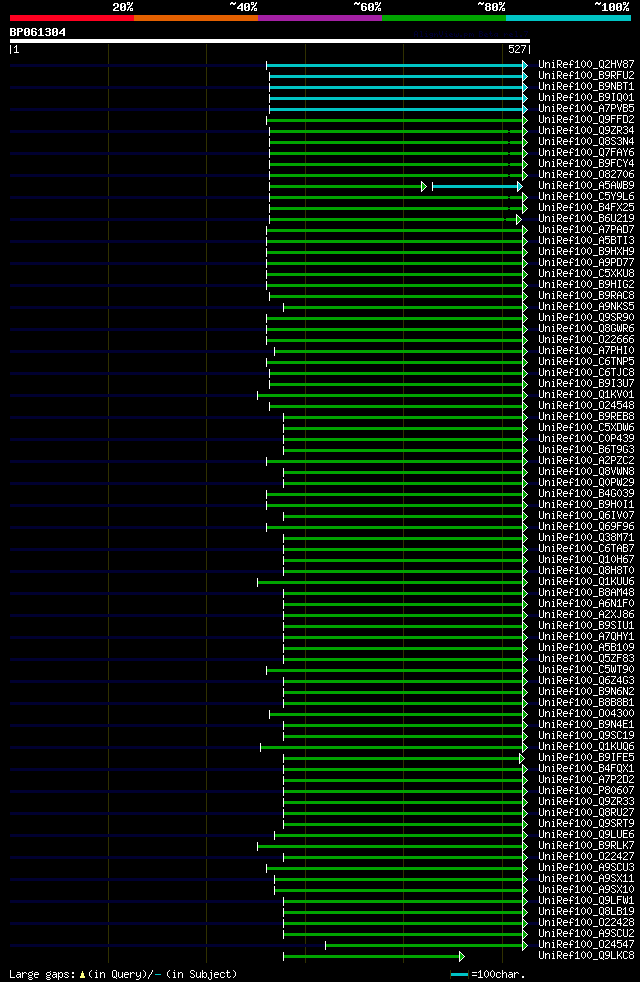Select label UniRef100_A6N1F0

[586, 603]
